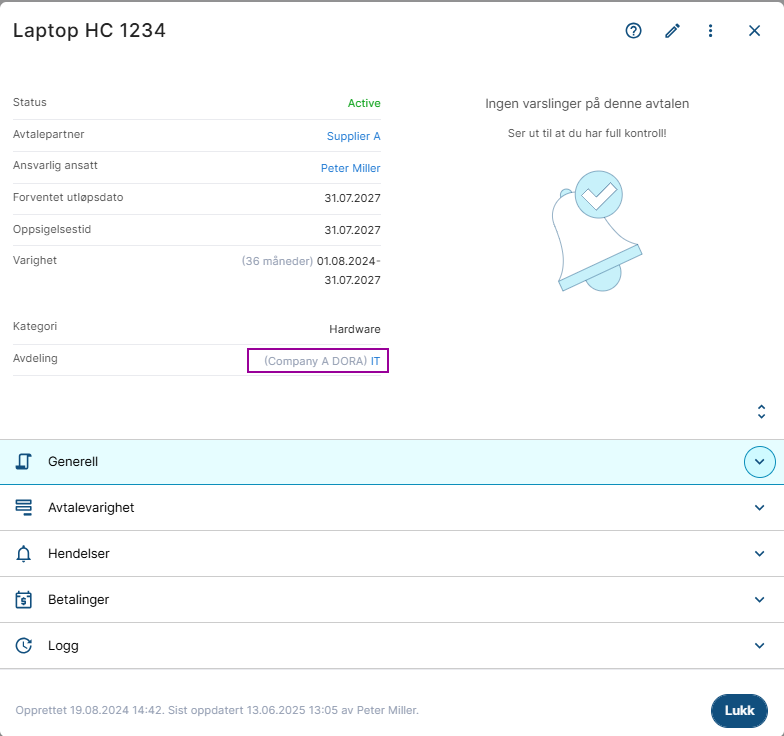Click the Avtalevarighet section icon

(x=24, y=508)
